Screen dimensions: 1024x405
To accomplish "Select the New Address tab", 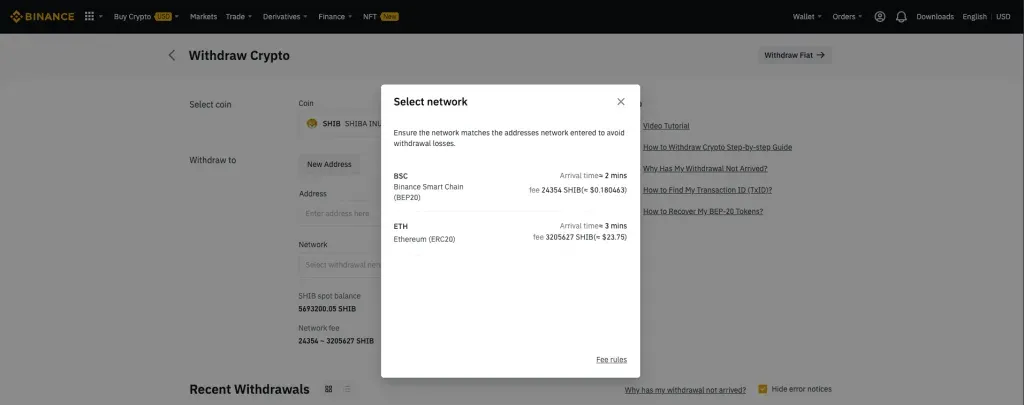I will click(x=329, y=165).
